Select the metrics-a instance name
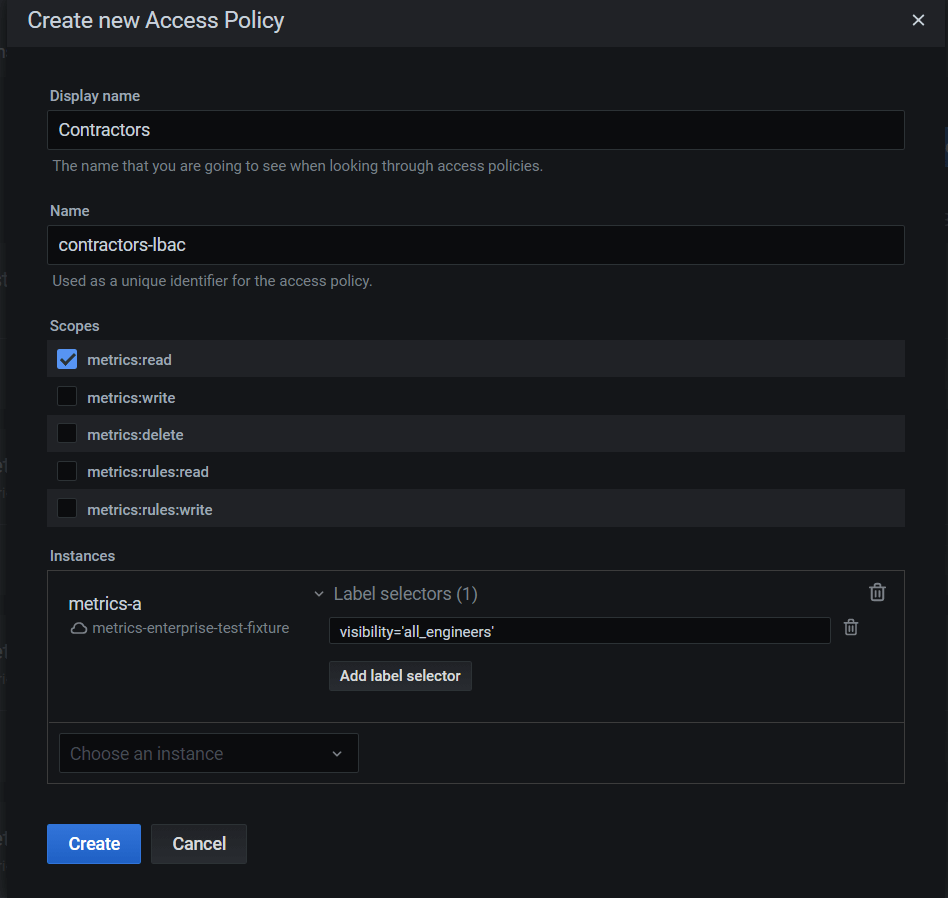This screenshot has width=948, height=898. [105, 603]
